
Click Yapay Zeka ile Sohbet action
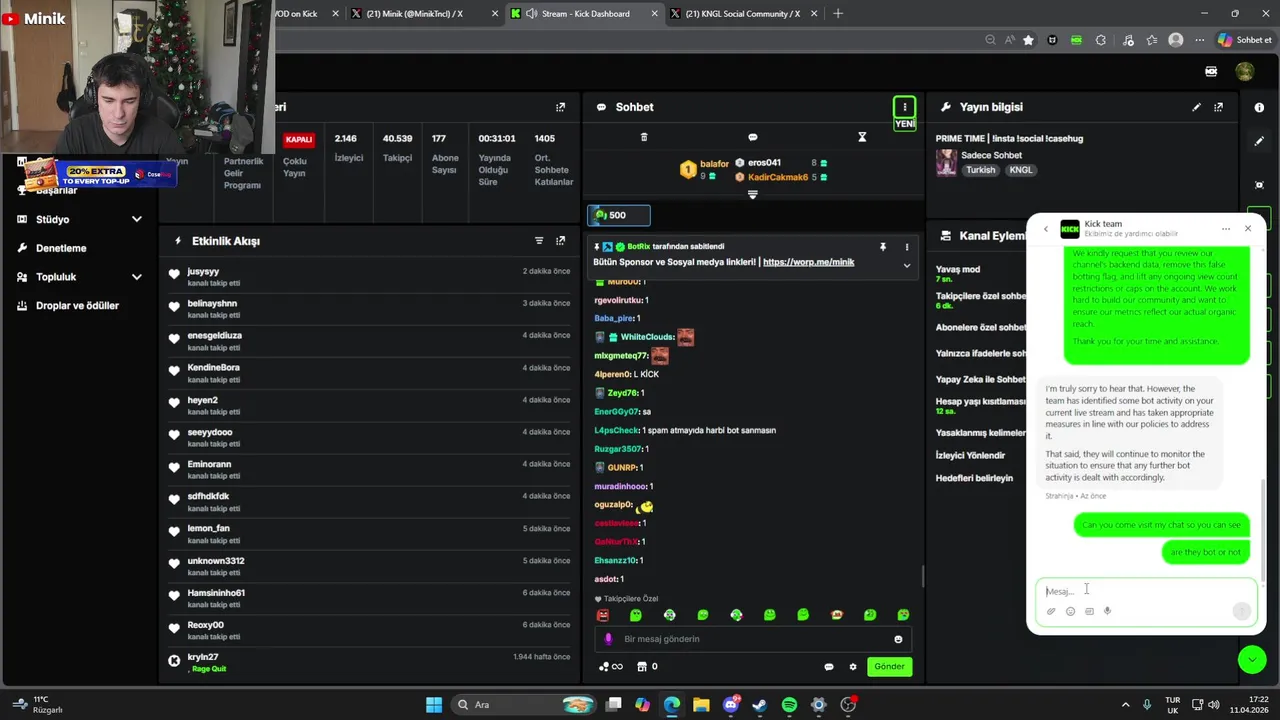click(981, 380)
